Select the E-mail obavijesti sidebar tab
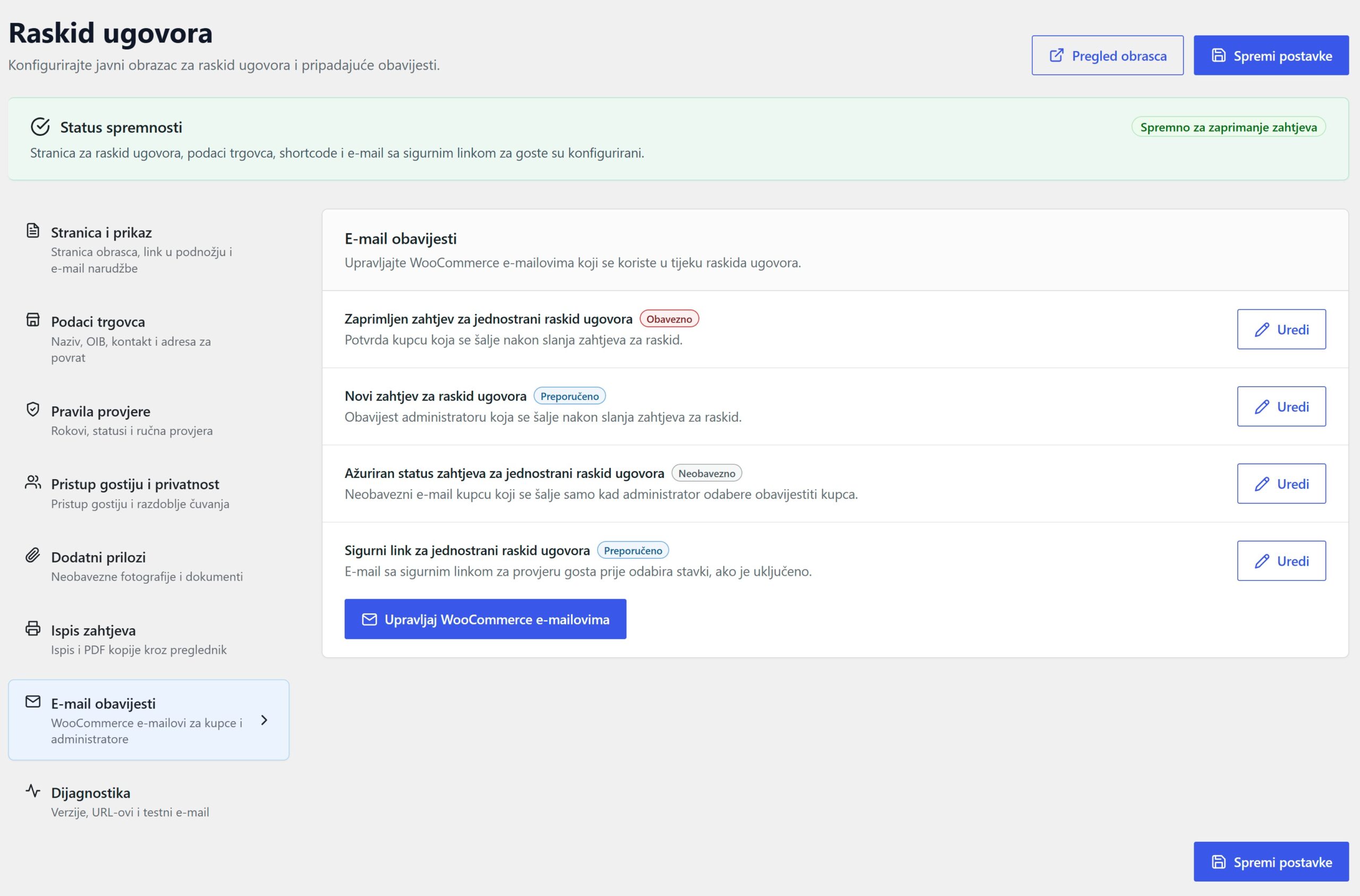 149,720
